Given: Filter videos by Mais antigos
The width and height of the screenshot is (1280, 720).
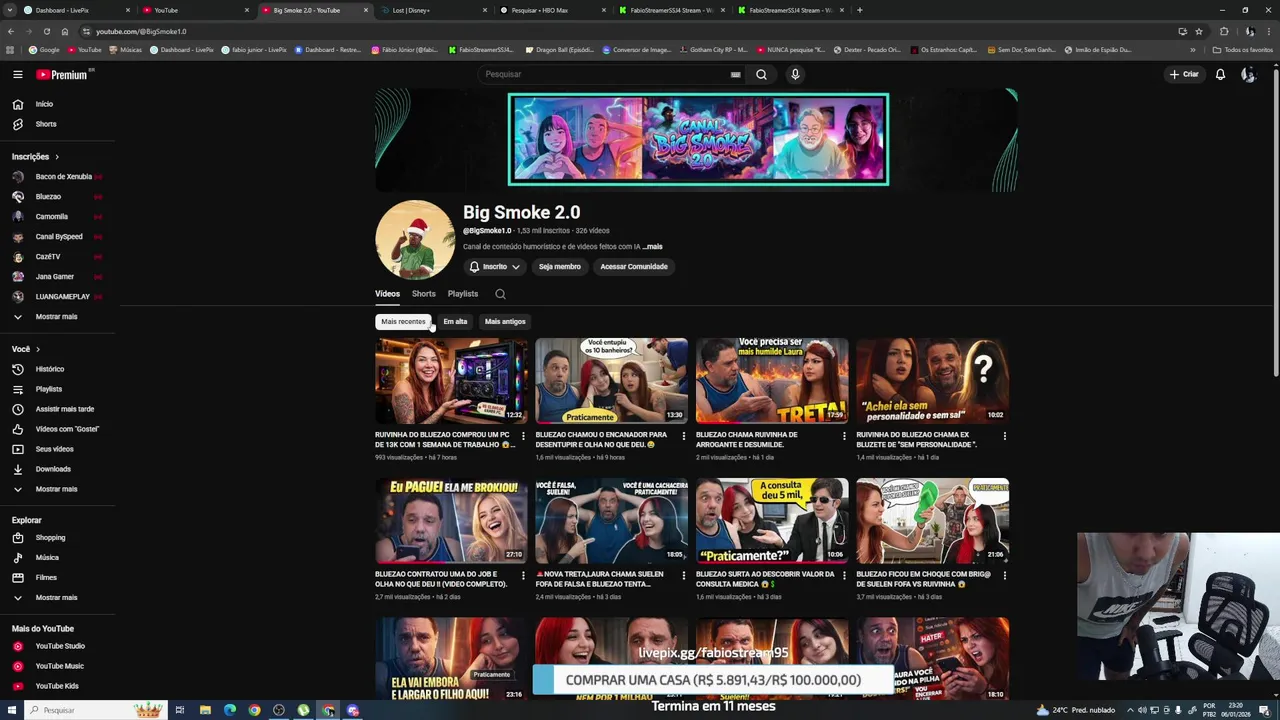Looking at the screenshot, I should click(505, 322).
